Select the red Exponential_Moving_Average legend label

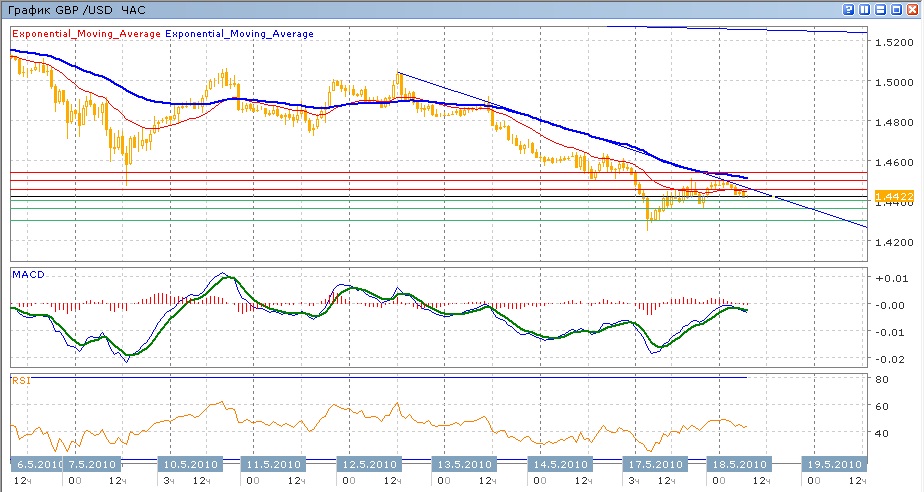pyautogui.click(x=85, y=34)
